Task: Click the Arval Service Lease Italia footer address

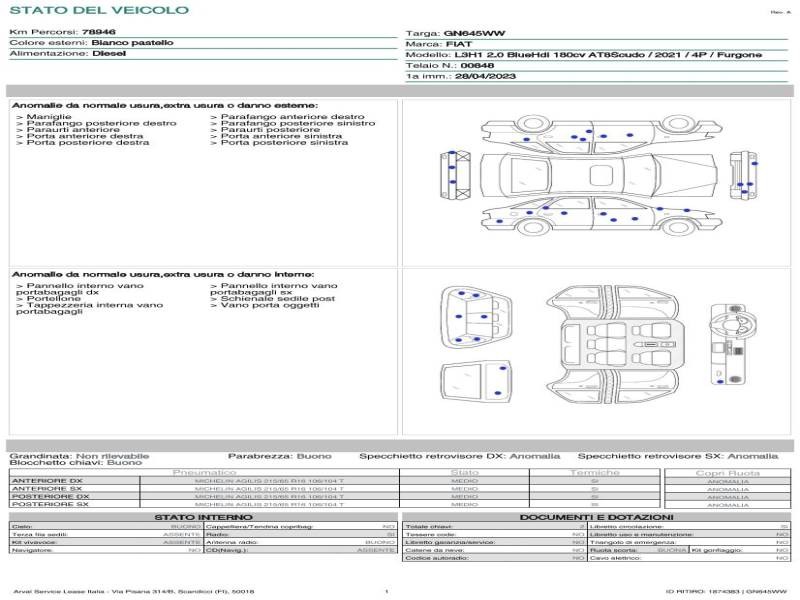Action: [x=134, y=591]
